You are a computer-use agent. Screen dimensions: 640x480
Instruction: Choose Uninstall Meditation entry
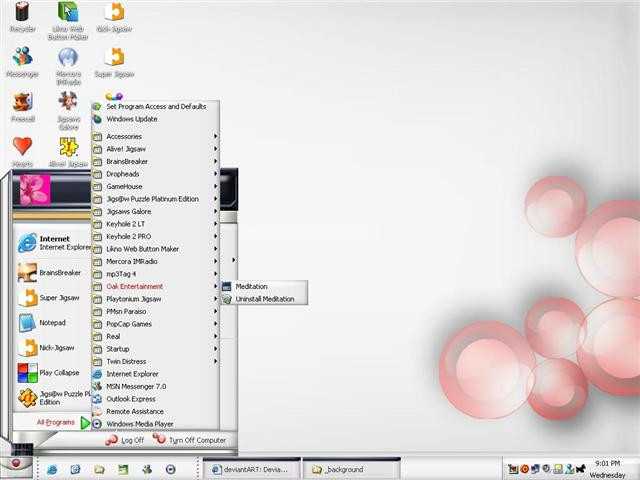264,299
